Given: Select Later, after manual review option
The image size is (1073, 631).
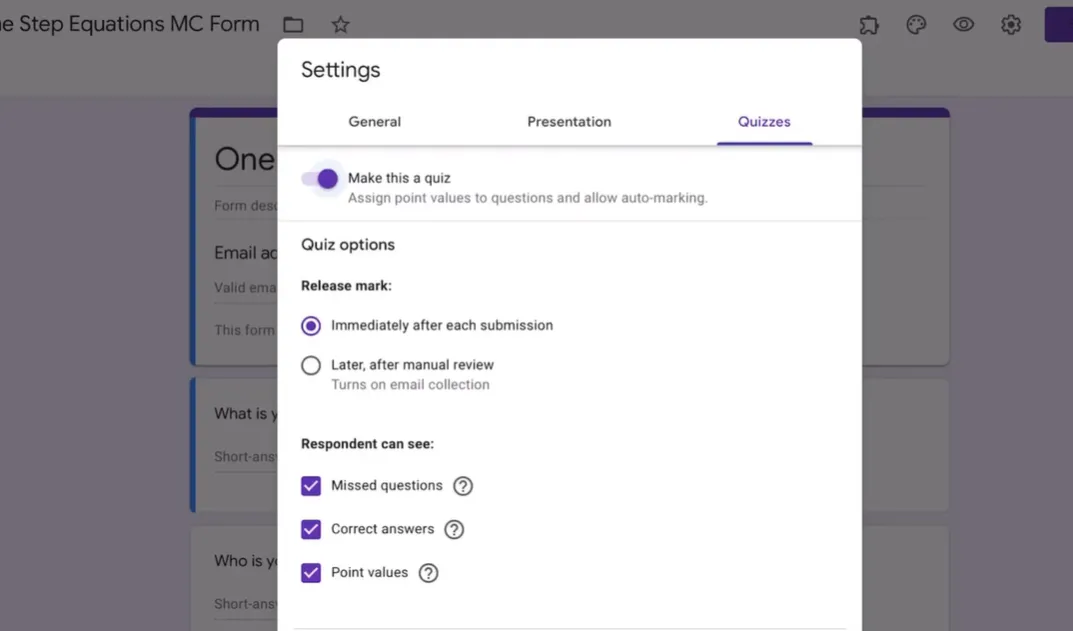Looking at the screenshot, I should click(x=311, y=366).
